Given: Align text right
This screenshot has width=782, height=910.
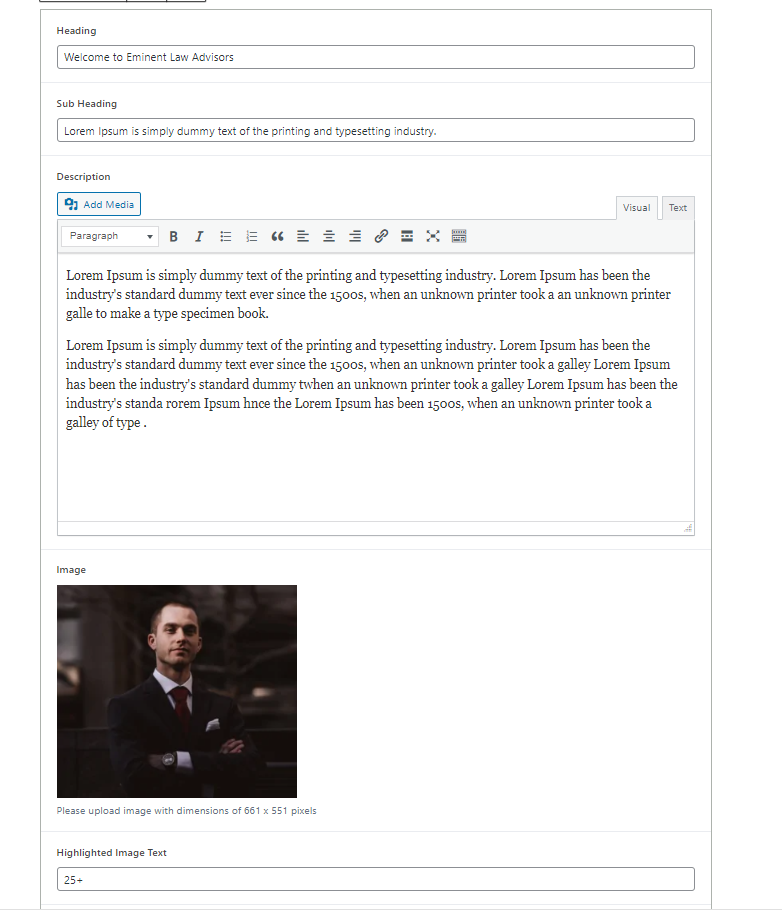Looking at the screenshot, I should [x=355, y=236].
